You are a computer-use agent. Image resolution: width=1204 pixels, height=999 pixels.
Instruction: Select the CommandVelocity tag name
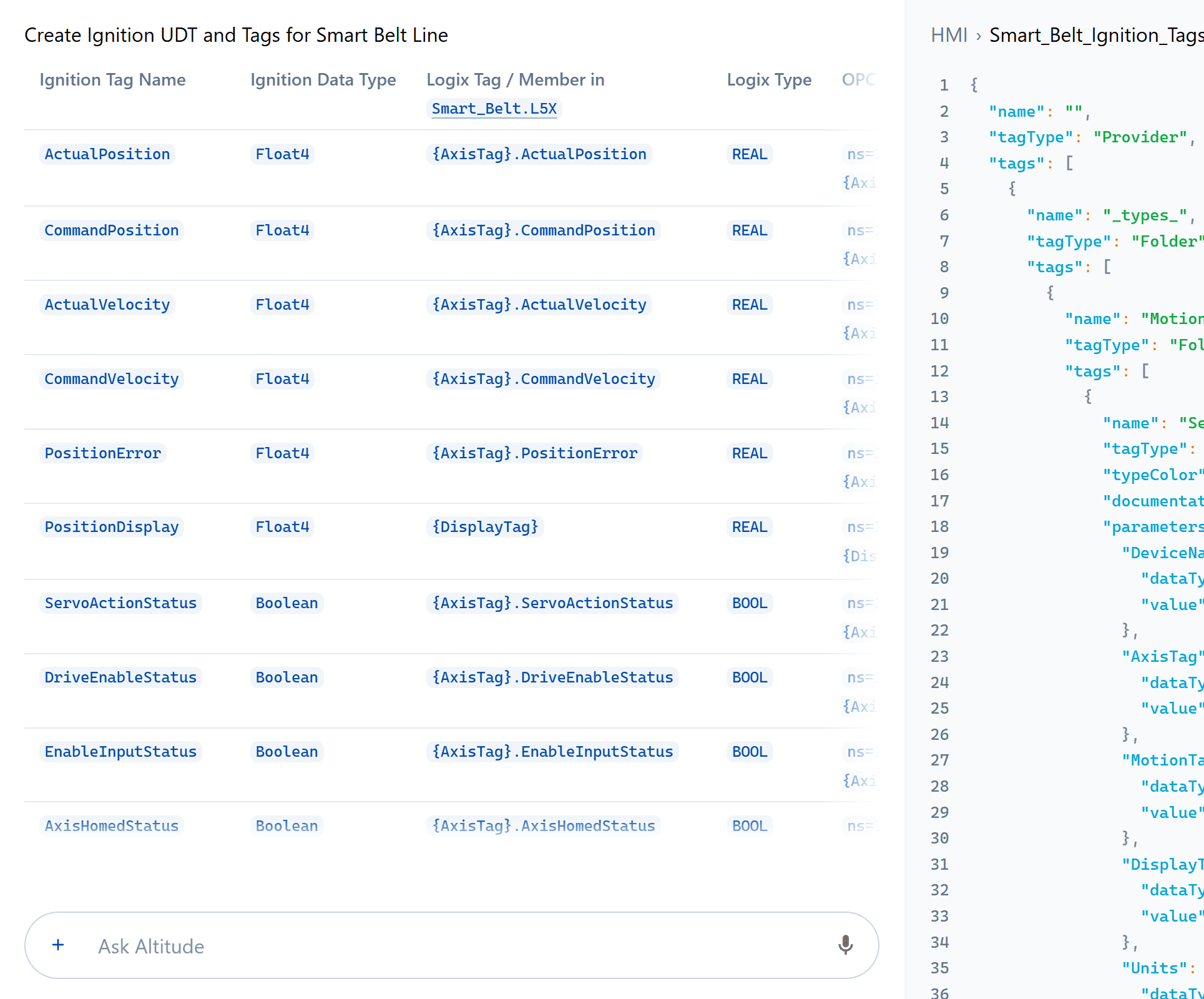tap(112, 379)
